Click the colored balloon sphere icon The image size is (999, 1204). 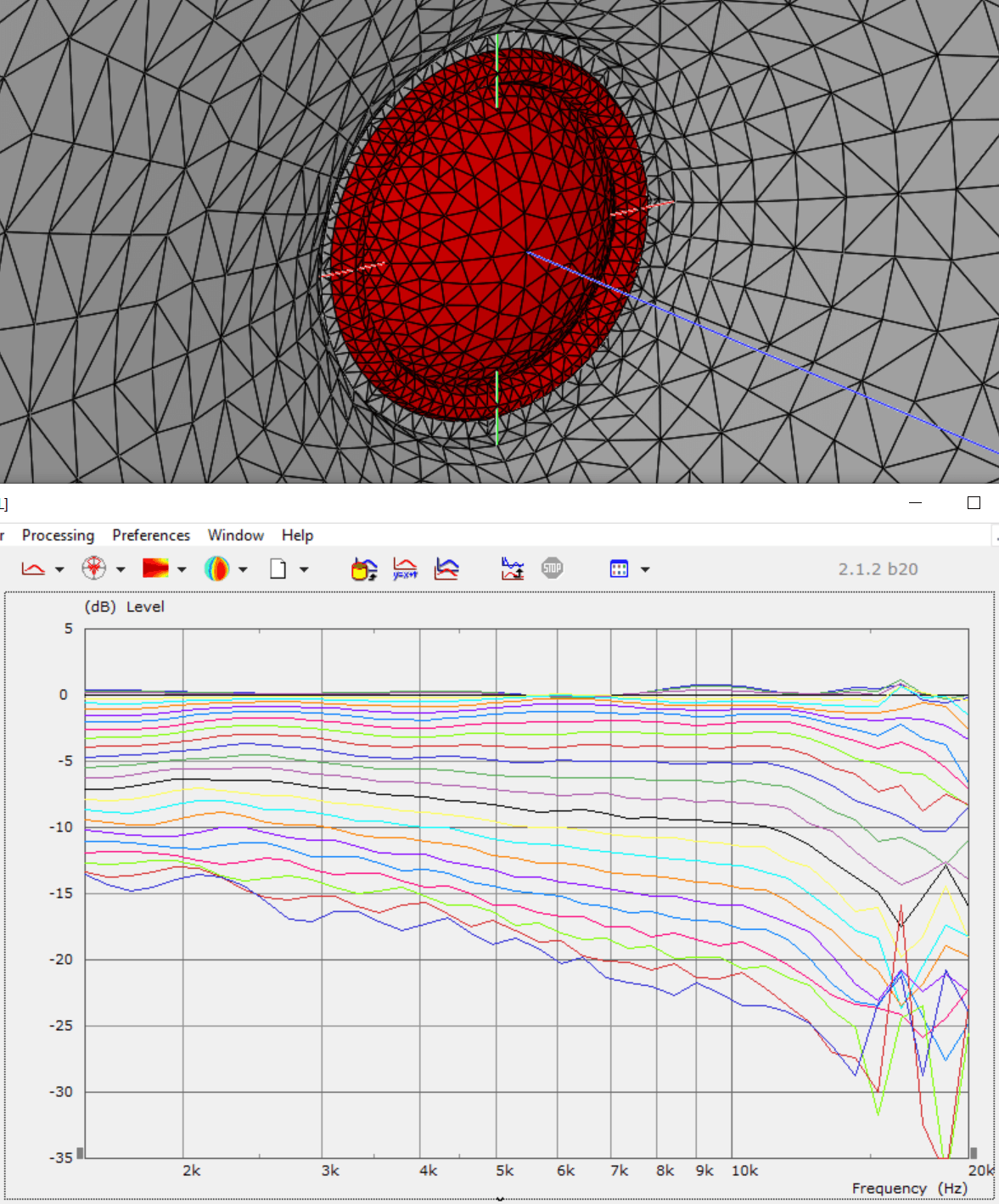tap(216, 568)
